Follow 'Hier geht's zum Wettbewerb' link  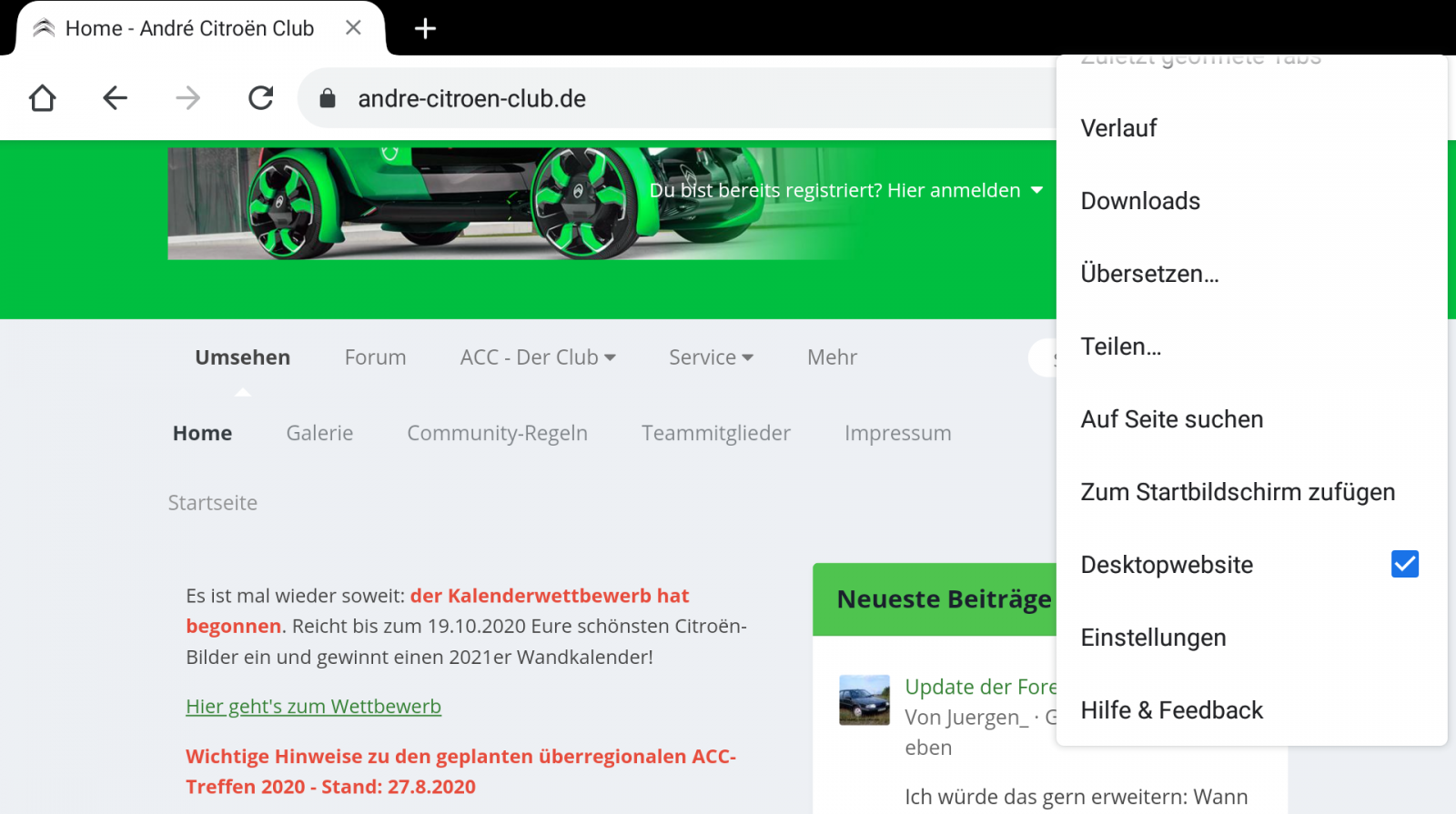point(313,707)
